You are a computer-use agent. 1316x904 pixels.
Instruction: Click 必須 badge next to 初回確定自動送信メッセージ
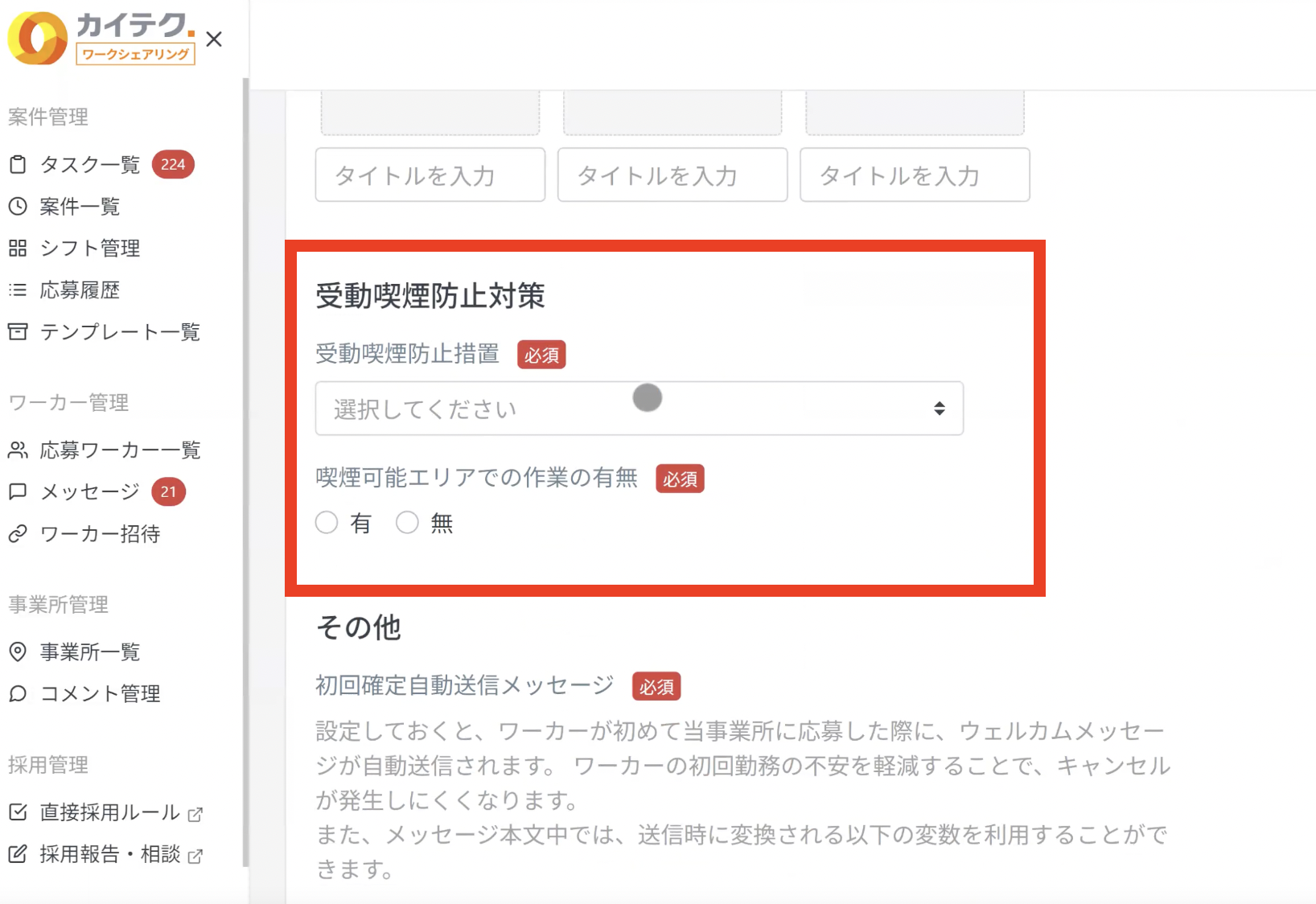(656, 686)
